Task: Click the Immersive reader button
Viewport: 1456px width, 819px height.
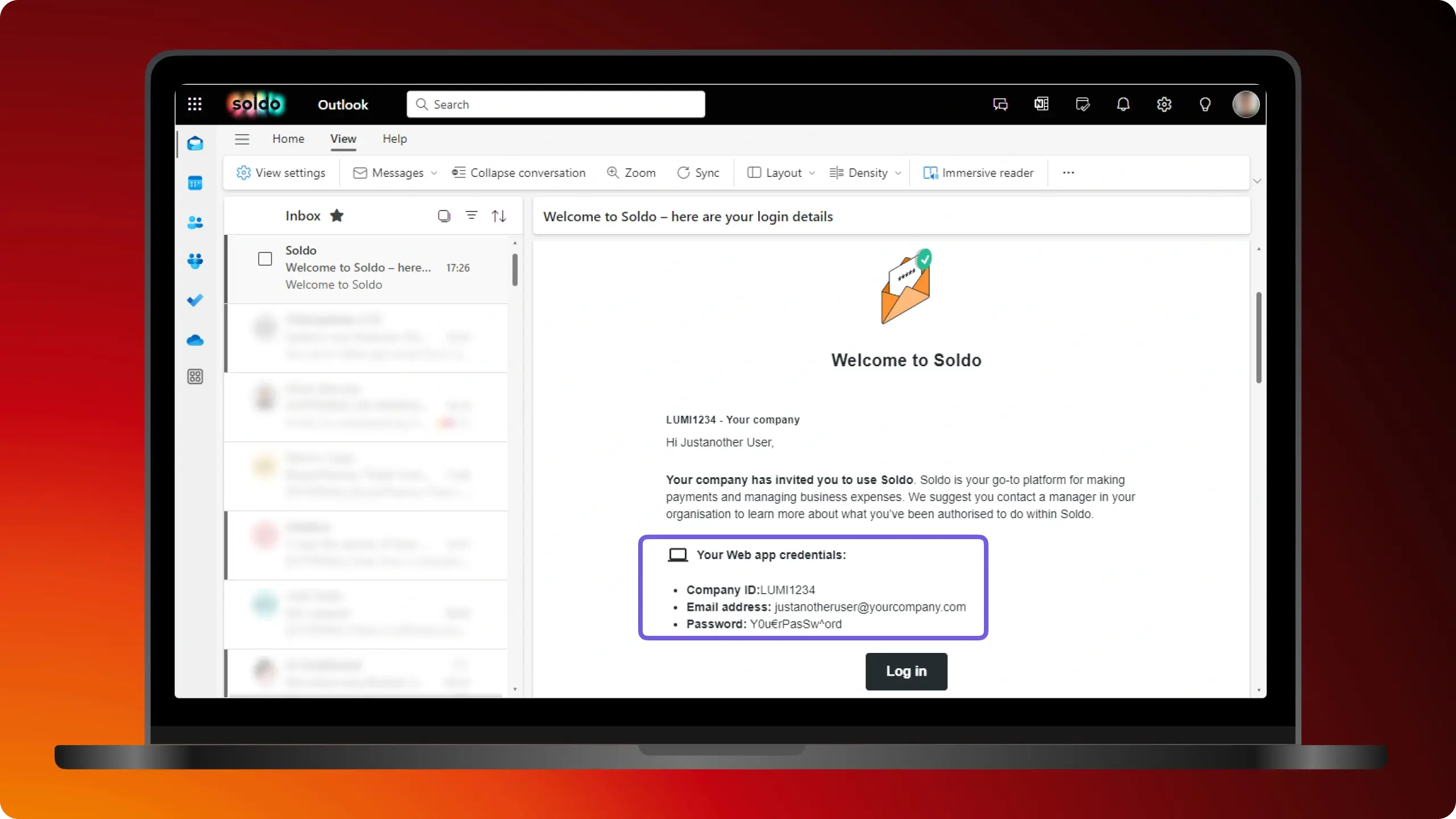Action: pyautogui.click(x=978, y=173)
